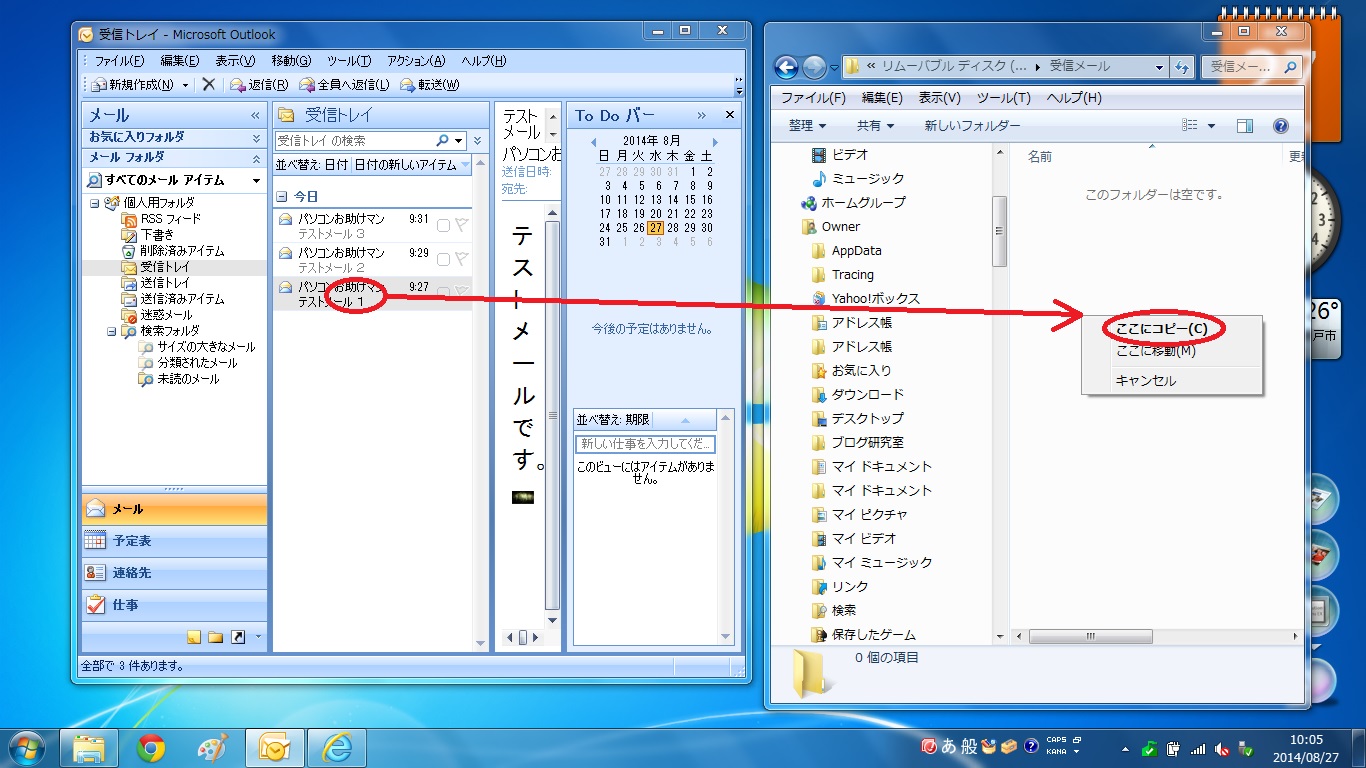Click the Forward (転送) toolbar button

430,85
